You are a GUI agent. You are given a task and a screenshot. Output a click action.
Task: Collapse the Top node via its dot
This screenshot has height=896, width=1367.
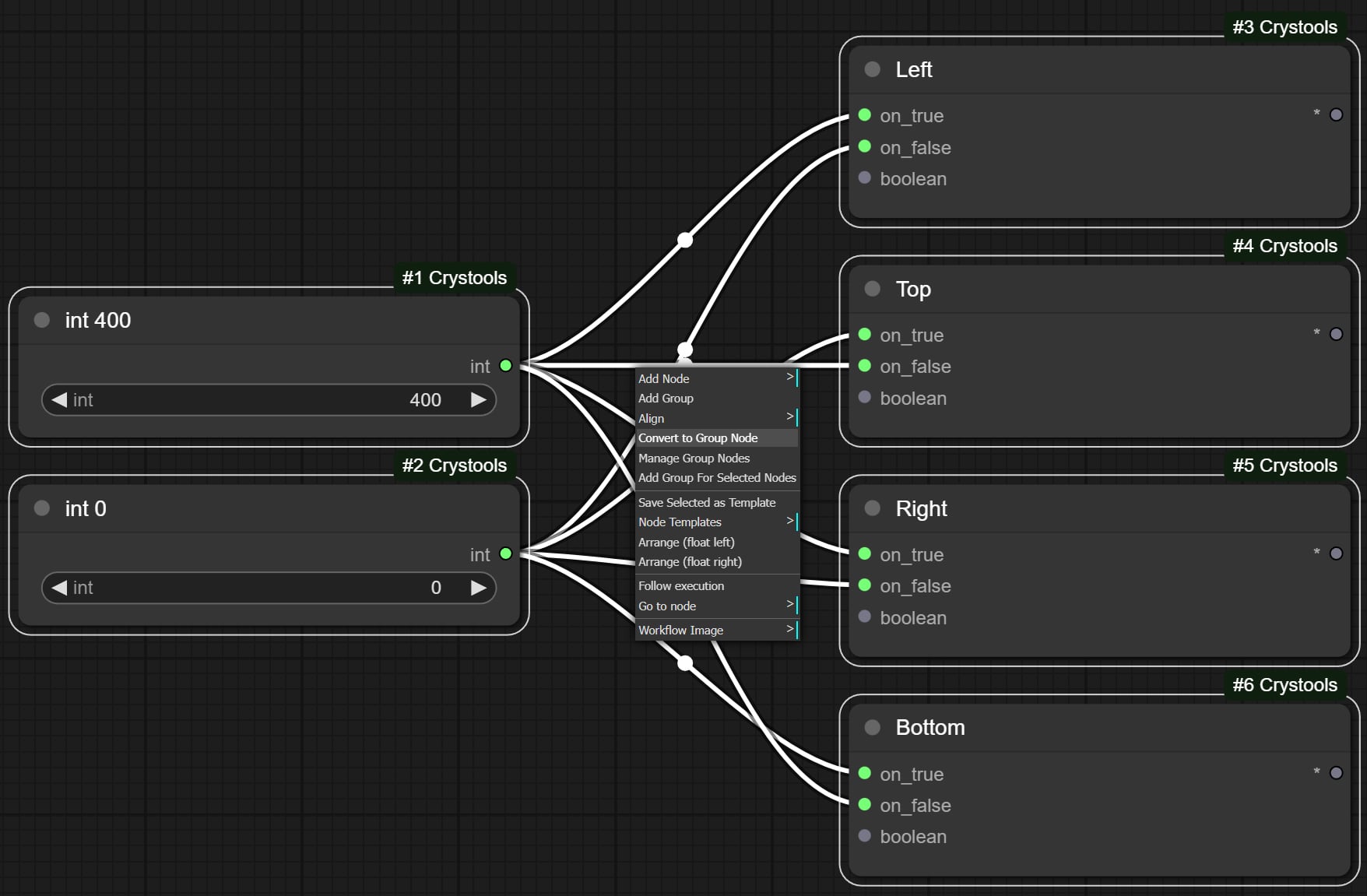[x=873, y=289]
